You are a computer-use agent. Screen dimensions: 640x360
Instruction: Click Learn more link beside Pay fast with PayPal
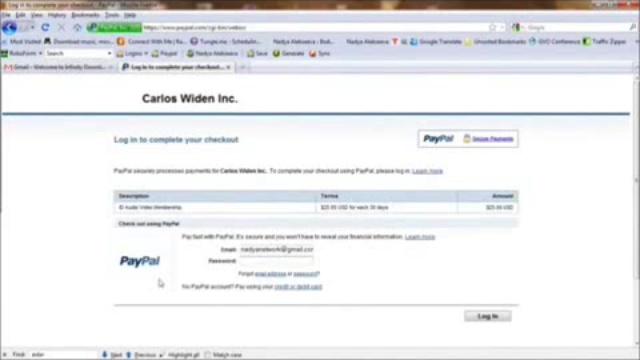coord(420,237)
